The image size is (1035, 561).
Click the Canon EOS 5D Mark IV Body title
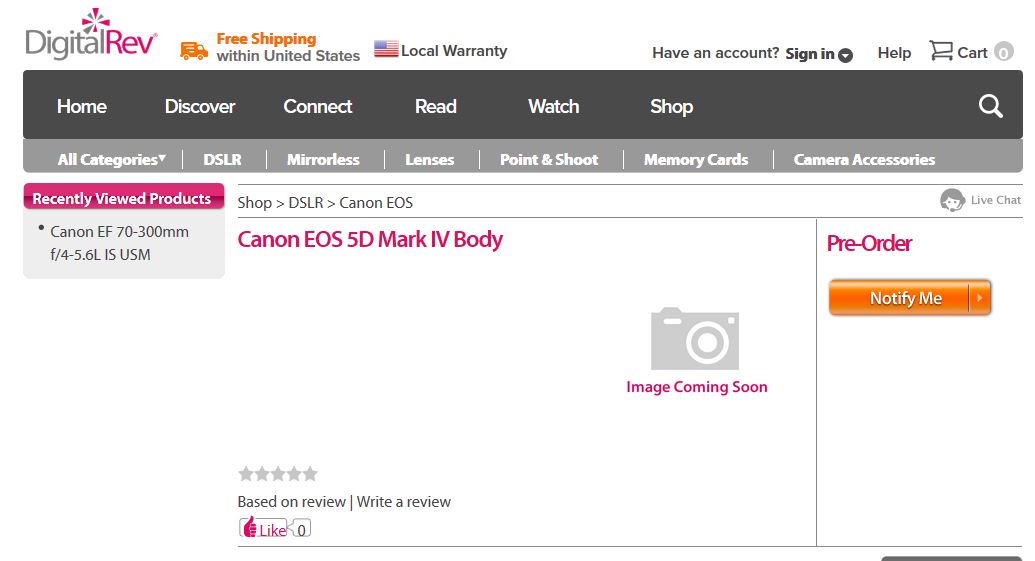tap(370, 239)
